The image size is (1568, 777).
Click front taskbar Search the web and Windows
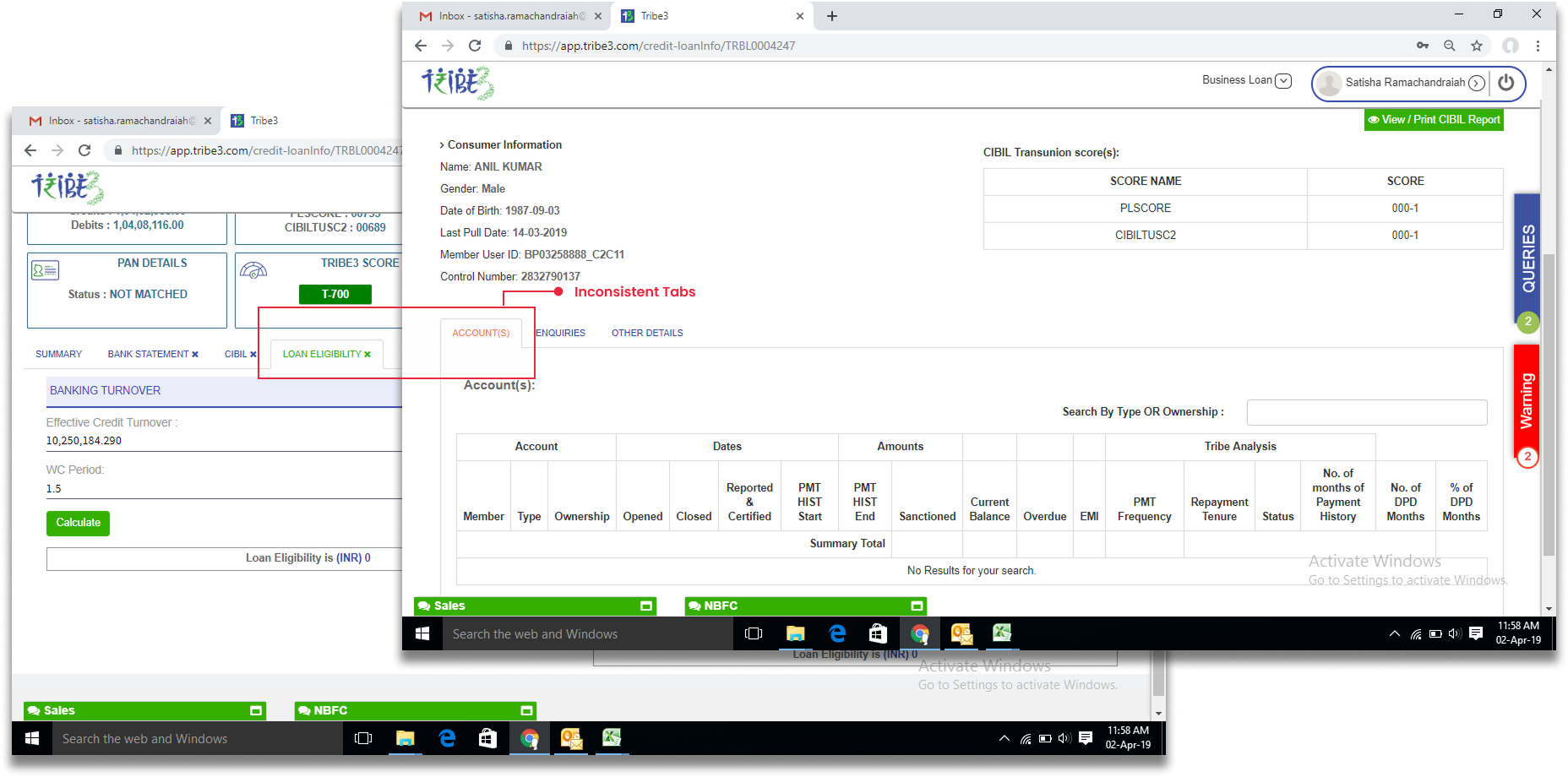[588, 633]
